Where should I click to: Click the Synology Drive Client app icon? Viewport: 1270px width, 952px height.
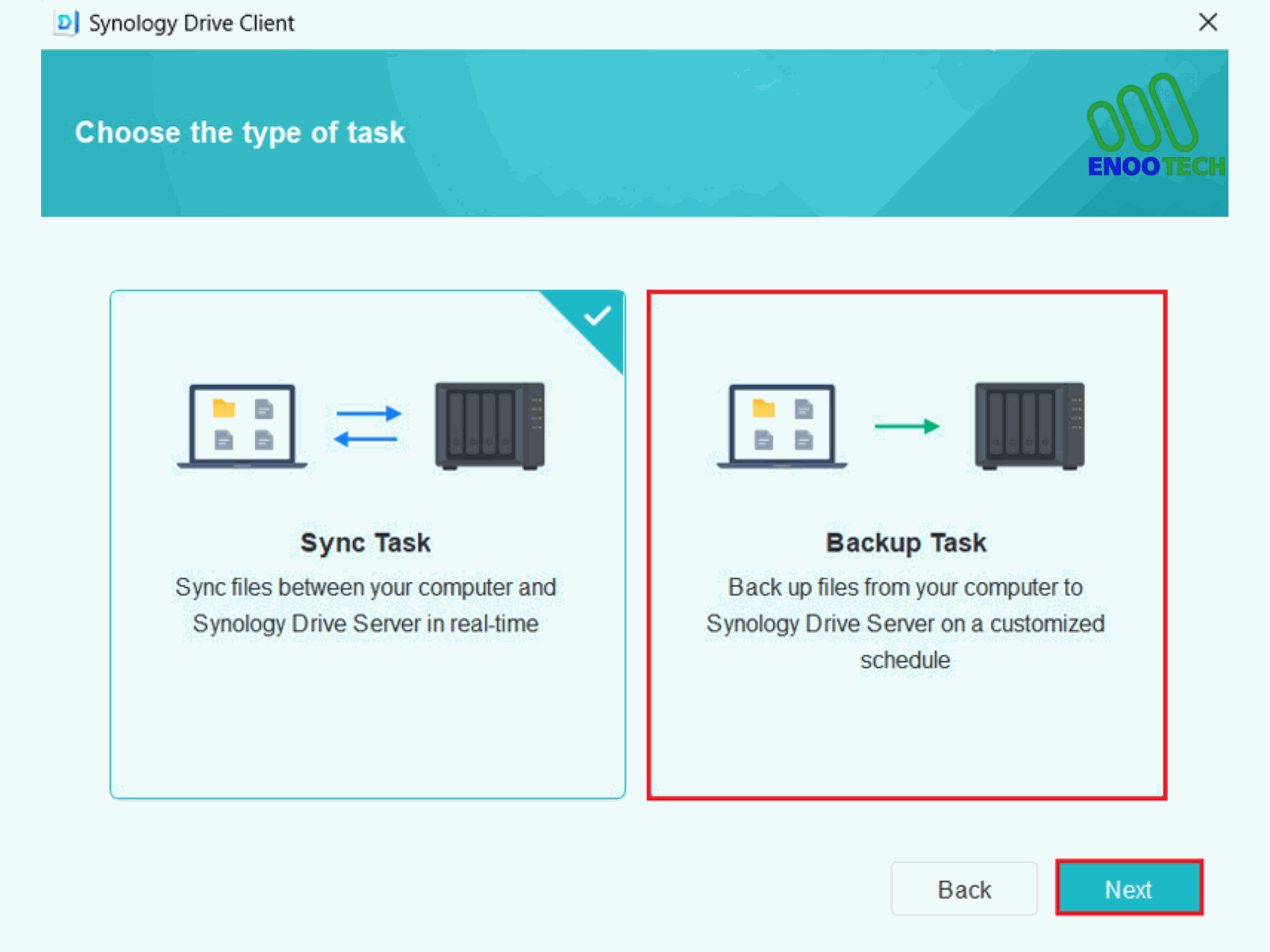tap(66, 22)
